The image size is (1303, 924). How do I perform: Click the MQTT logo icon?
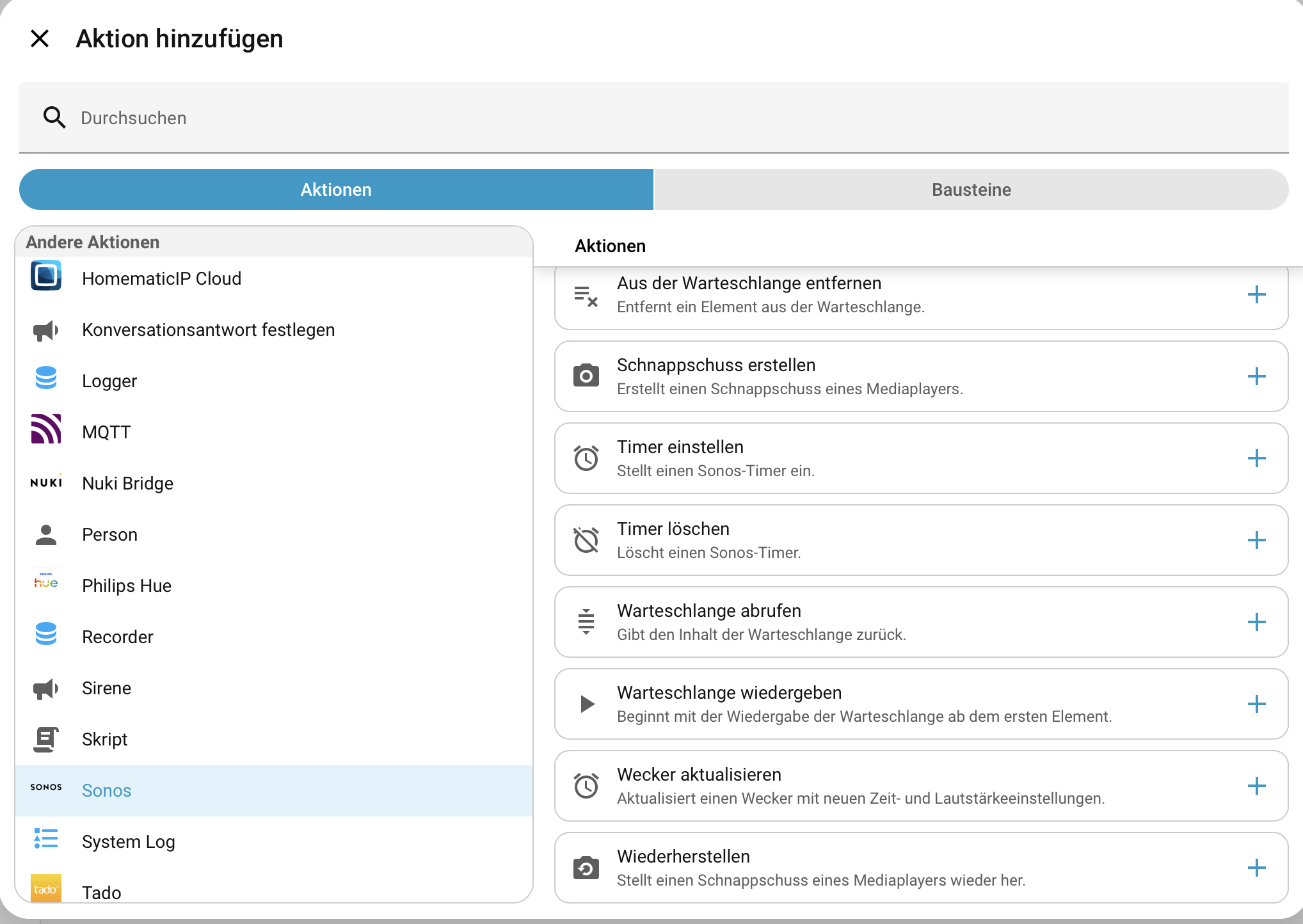click(x=46, y=429)
